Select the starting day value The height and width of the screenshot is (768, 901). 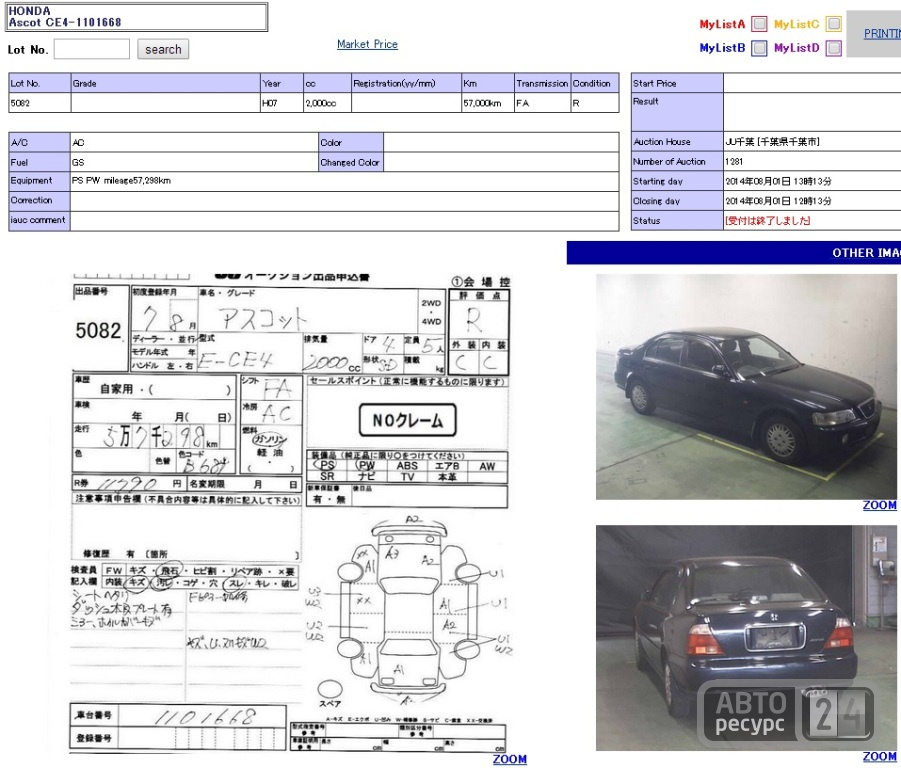[x=778, y=181]
